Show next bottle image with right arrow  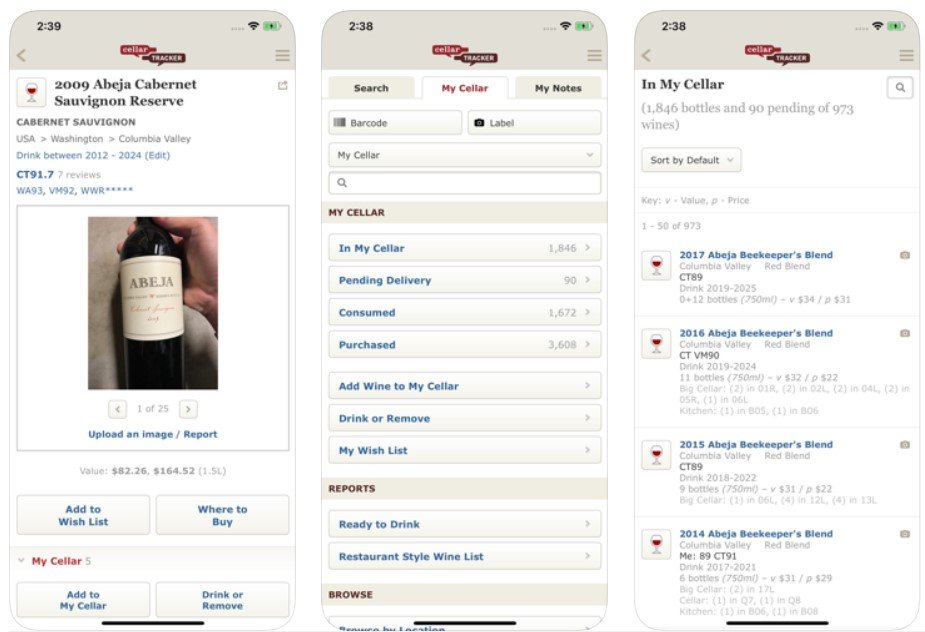pyautogui.click(x=188, y=409)
